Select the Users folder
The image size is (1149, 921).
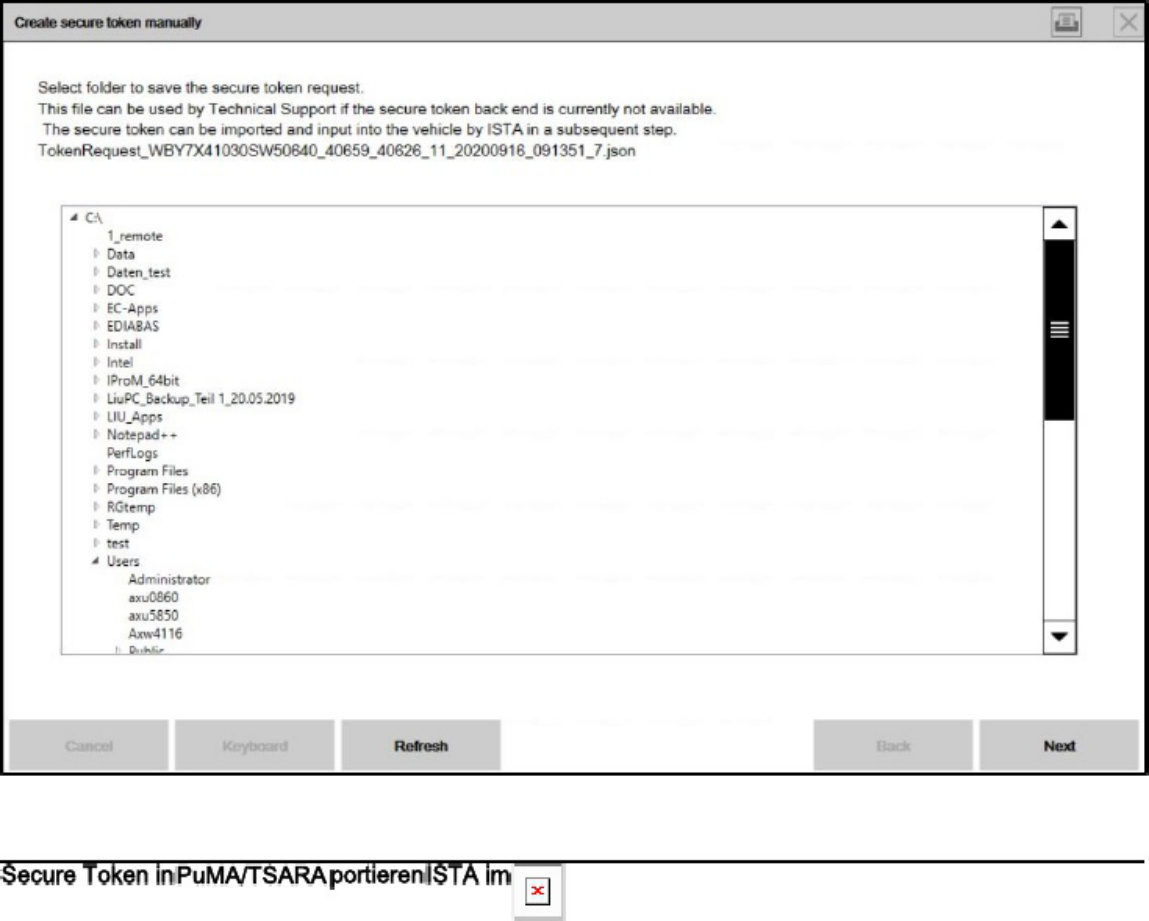(x=122, y=561)
